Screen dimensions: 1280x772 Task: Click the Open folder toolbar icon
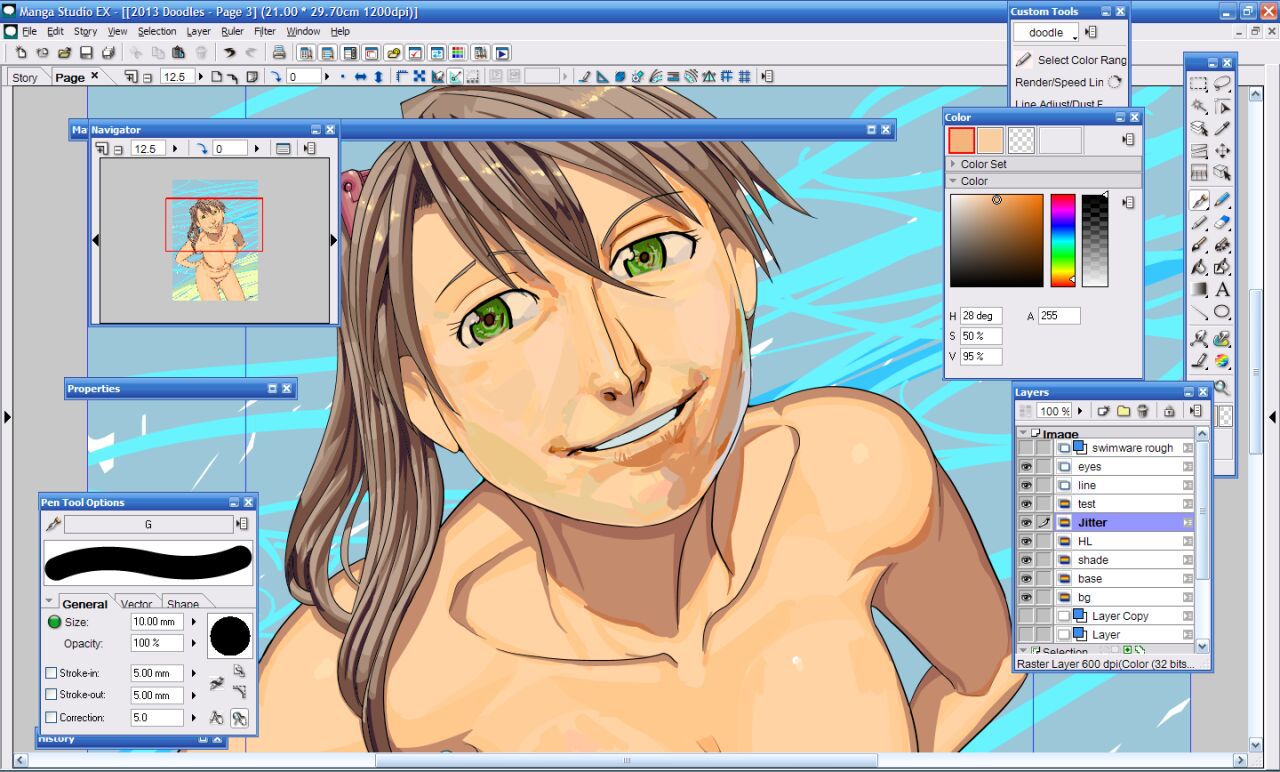click(64, 53)
